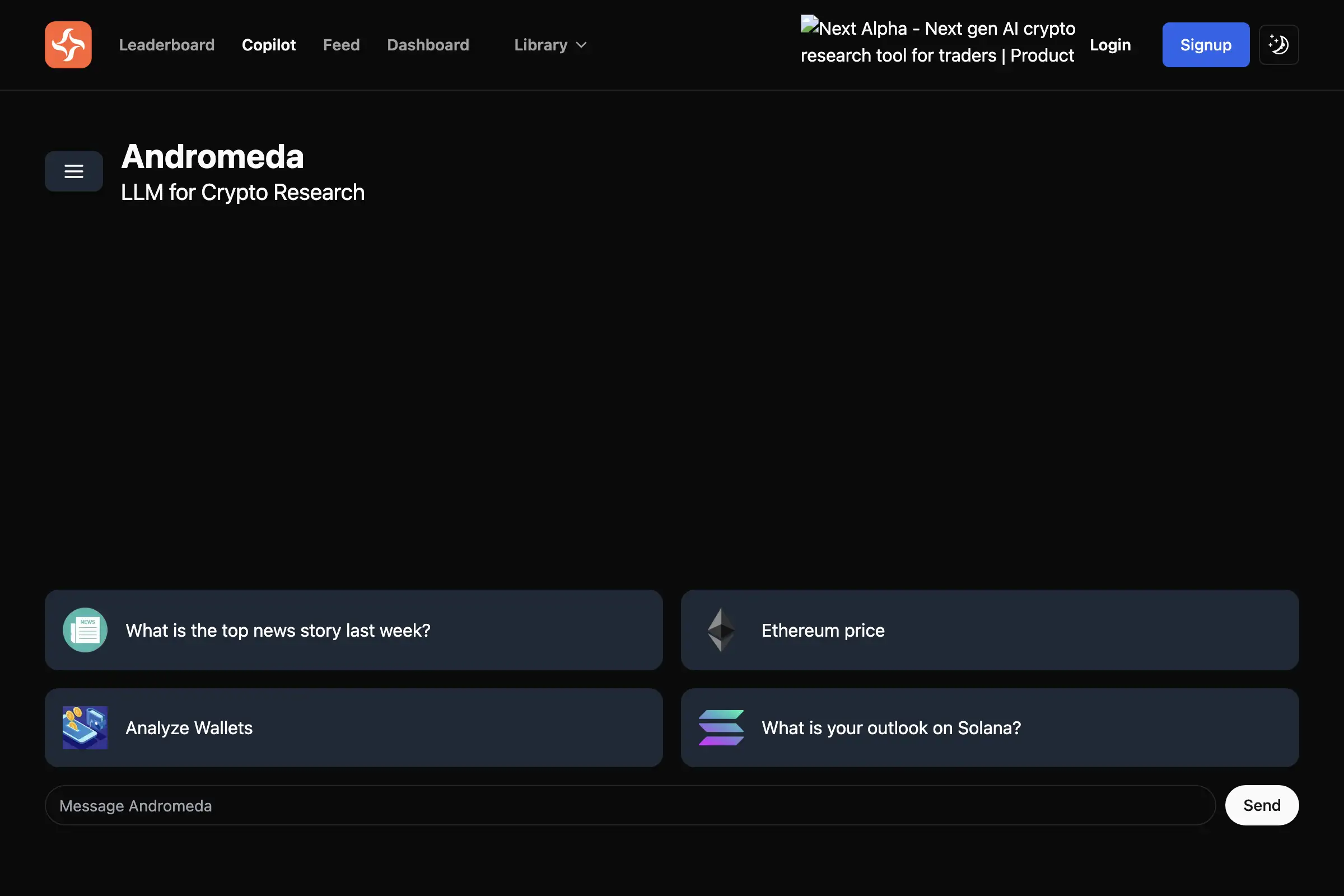Image resolution: width=1344 pixels, height=896 pixels.
Task: Choose the Ethereum price suggestion
Action: click(989, 629)
